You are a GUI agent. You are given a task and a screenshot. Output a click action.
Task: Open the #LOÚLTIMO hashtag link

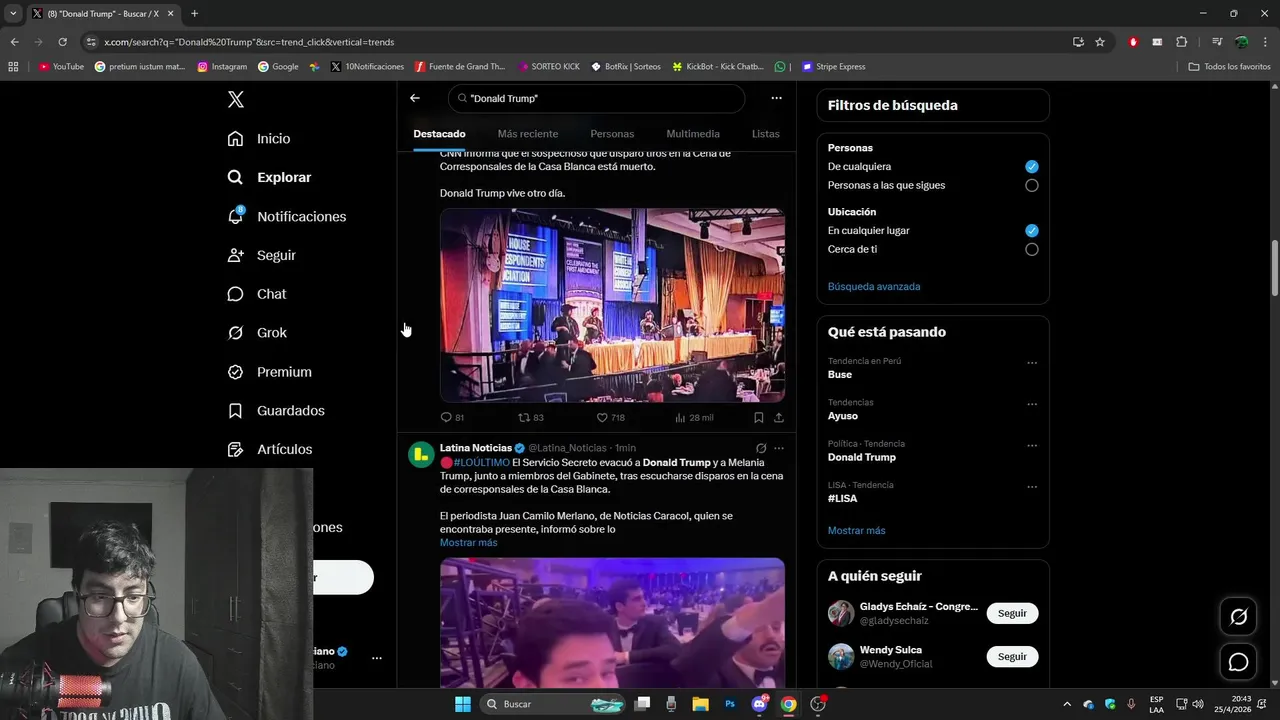click(482, 463)
